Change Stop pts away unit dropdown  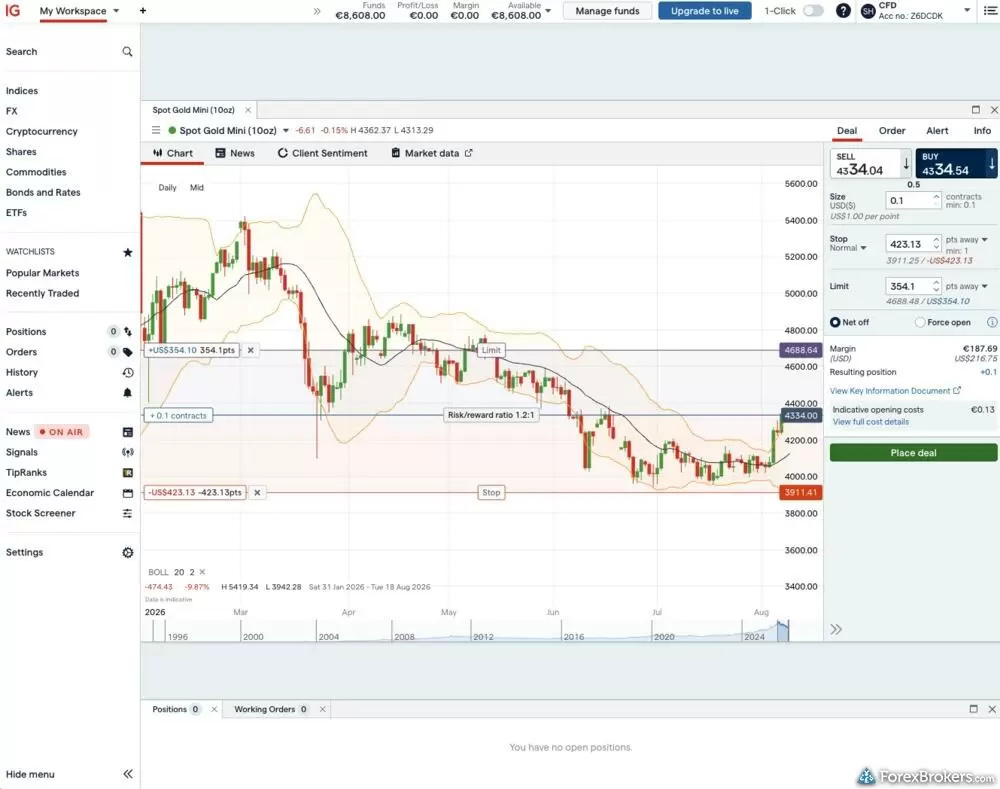pyautogui.click(x=985, y=240)
